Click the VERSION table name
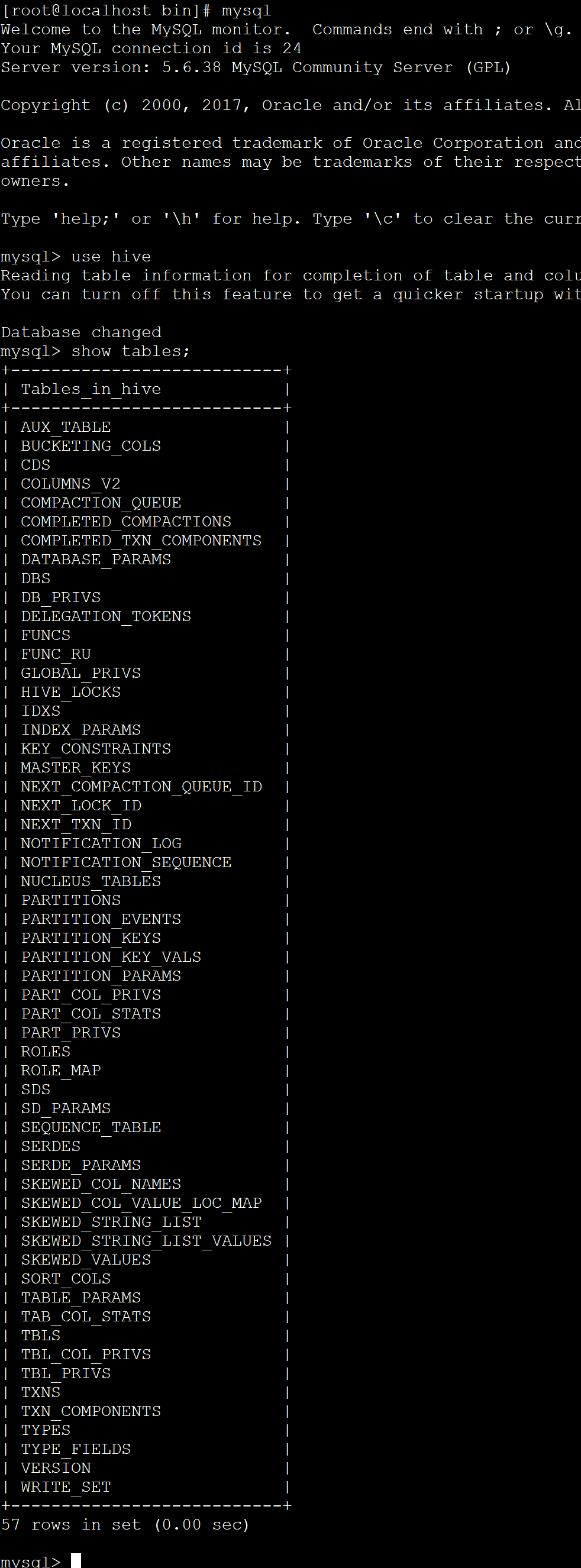The height and width of the screenshot is (1568, 581). [x=56, y=1468]
